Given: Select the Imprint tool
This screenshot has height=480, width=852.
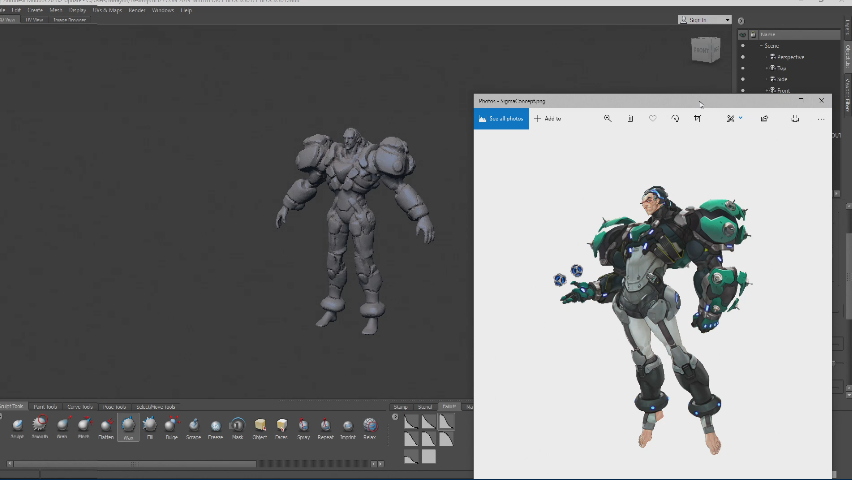Looking at the screenshot, I should pos(348,427).
